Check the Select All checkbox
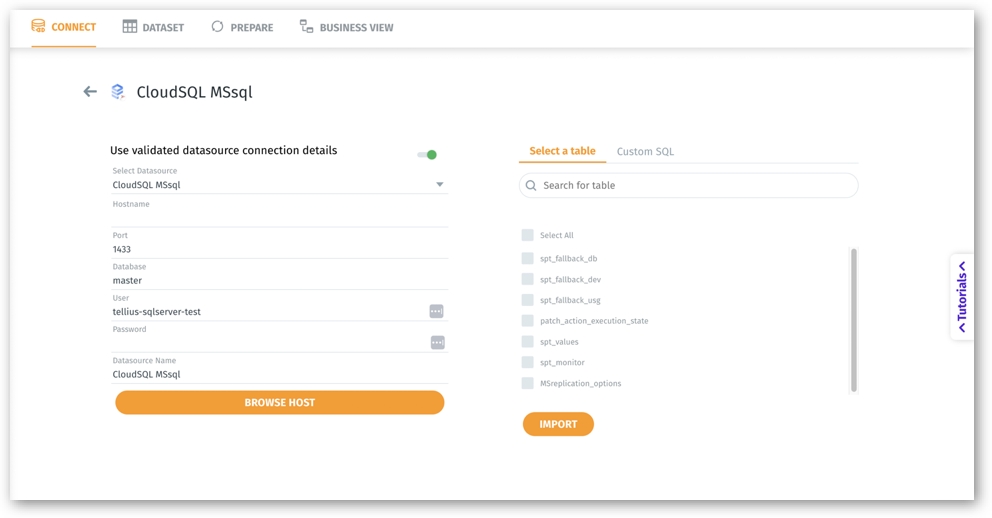Image resolution: width=992 pixels, height=518 pixels. [527, 235]
